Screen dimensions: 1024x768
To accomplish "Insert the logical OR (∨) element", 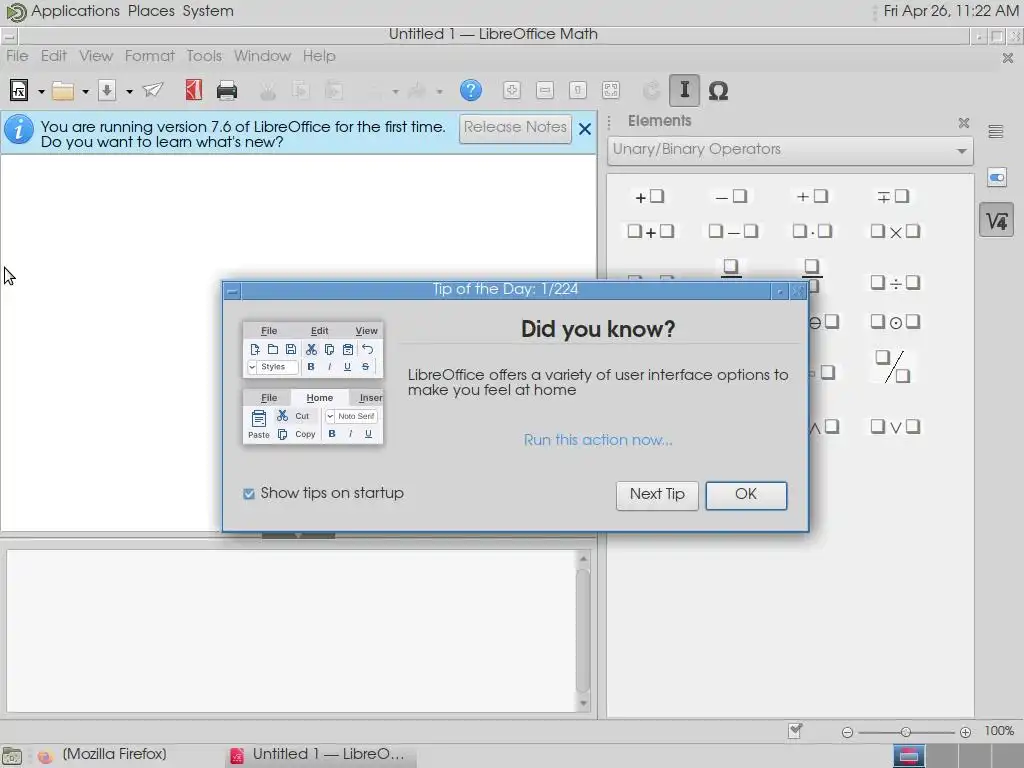I will tap(895, 427).
